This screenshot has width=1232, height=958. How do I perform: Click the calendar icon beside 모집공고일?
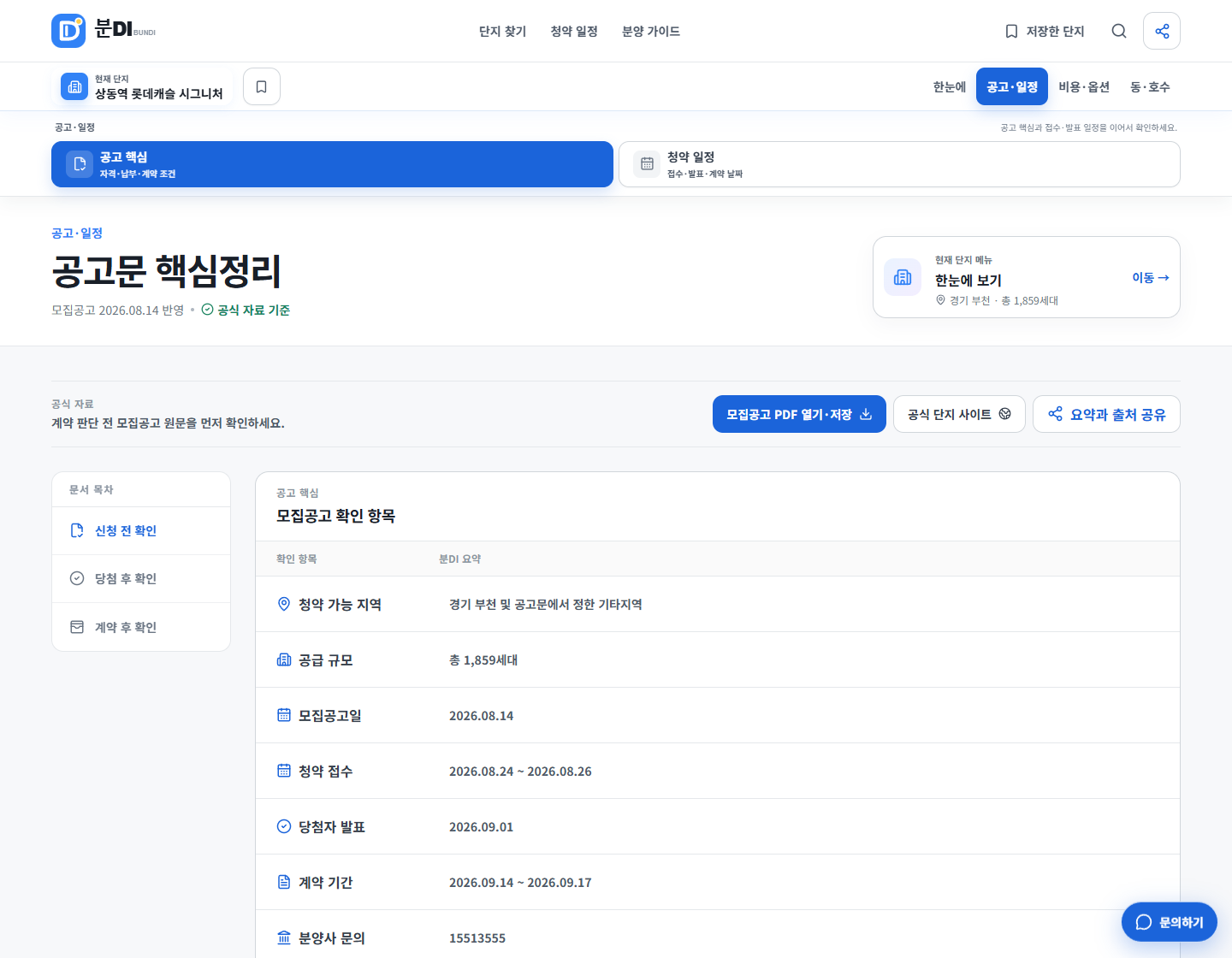coord(284,715)
